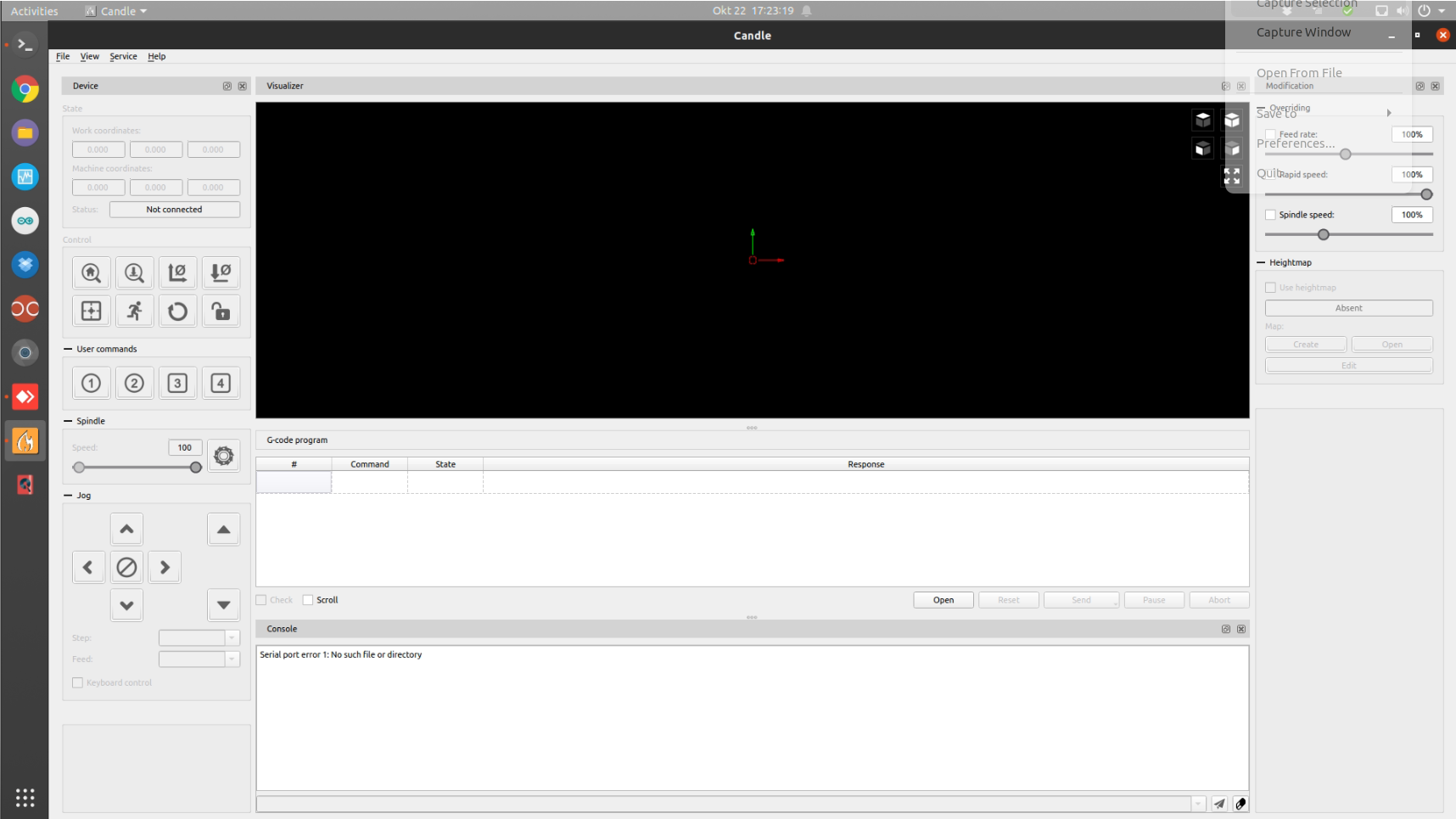Jog X left with the left chevron
1456x819 pixels.
click(88, 567)
